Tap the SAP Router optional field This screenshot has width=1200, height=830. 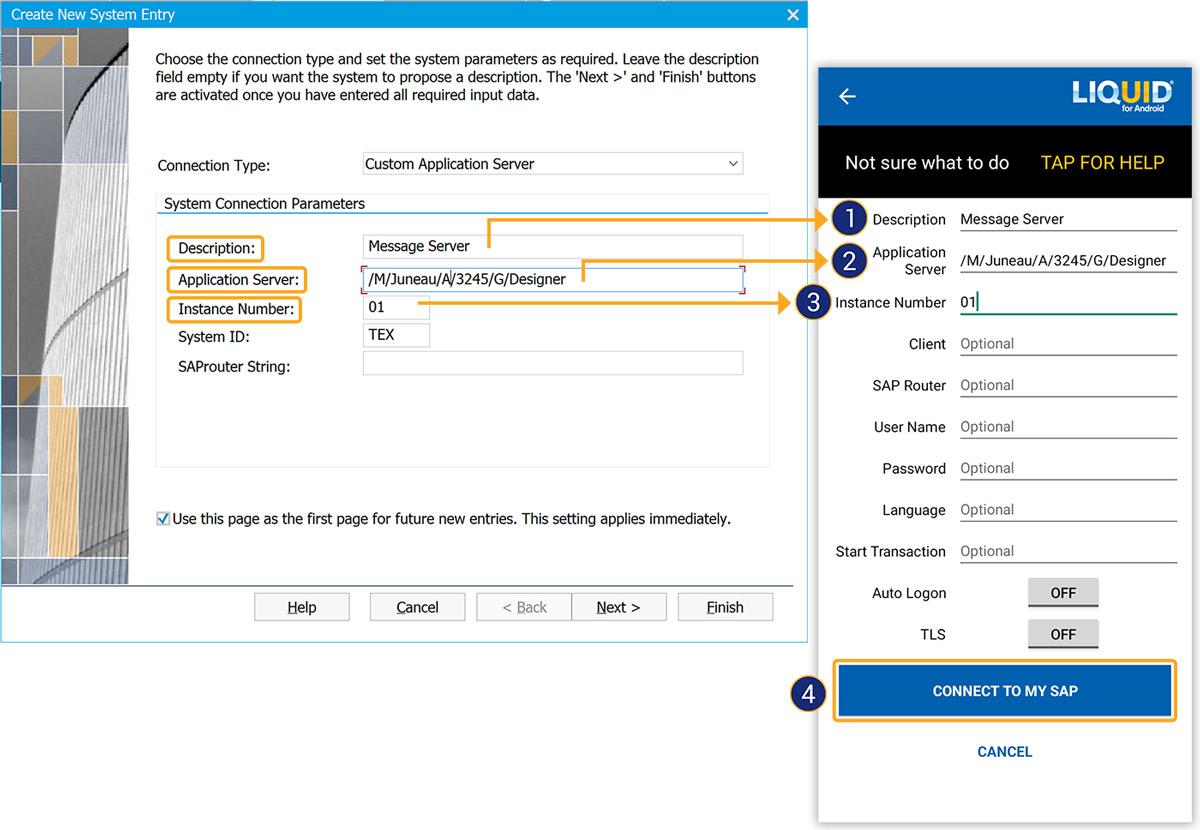coord(1068,385)
